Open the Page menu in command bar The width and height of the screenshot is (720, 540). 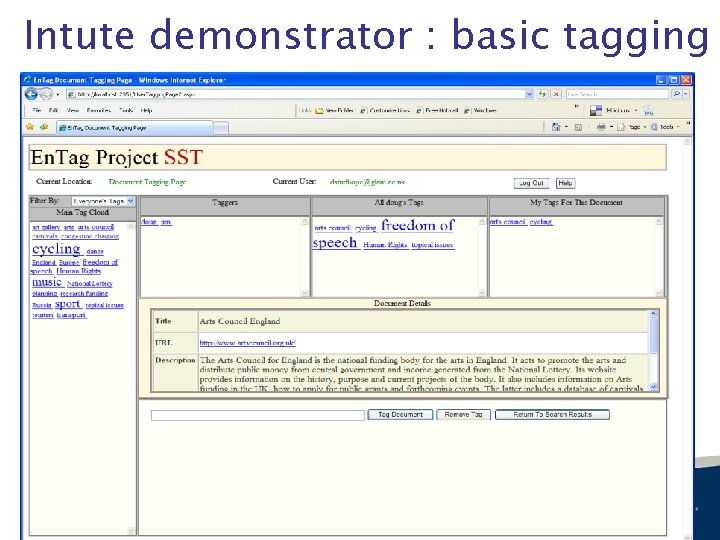[x=630, y=127]
